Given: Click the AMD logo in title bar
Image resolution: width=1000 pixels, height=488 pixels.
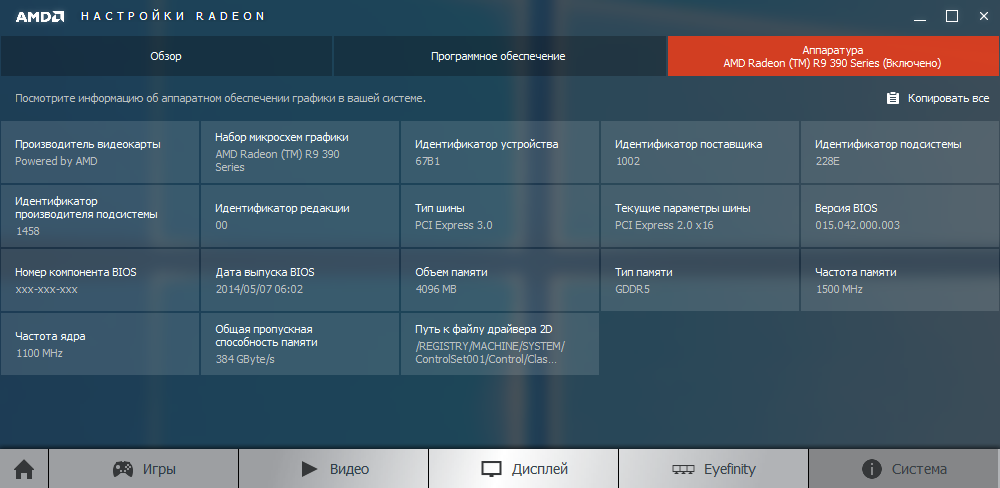Looking at the screenshot, I should [x=40, y=17].
